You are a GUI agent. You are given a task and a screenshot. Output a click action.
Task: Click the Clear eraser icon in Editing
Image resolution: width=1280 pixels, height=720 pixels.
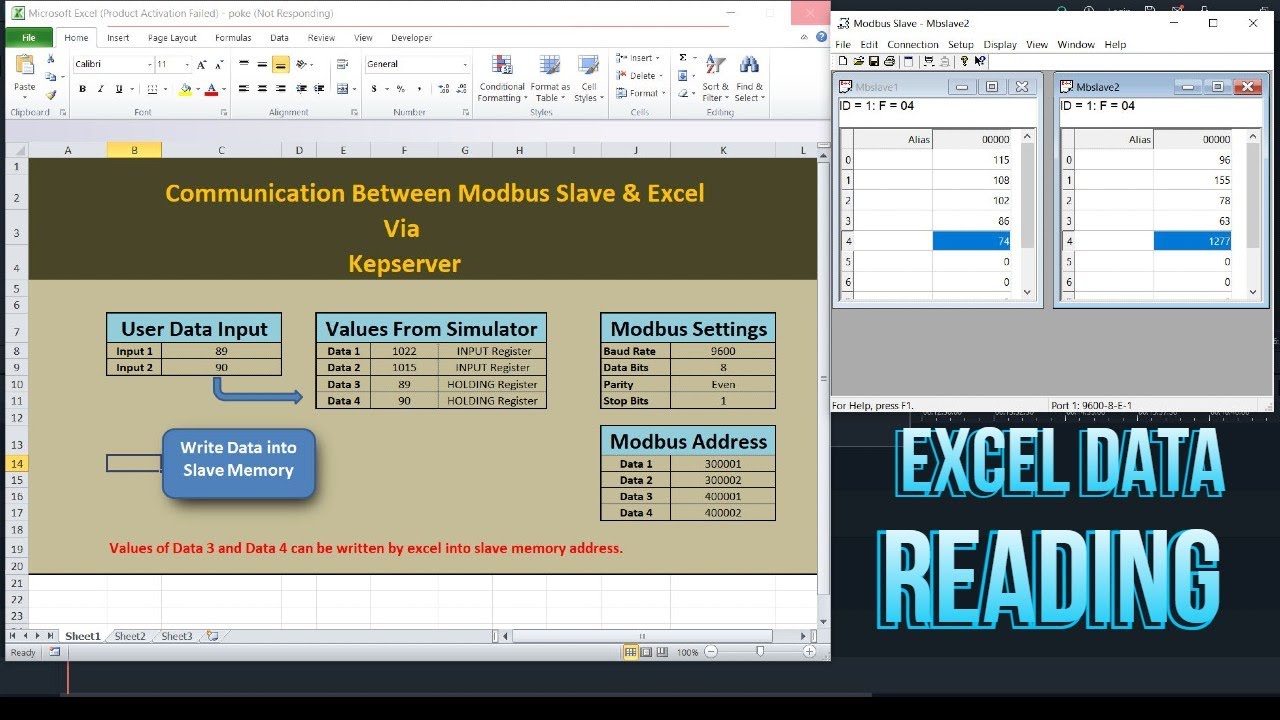coord(682,93)
